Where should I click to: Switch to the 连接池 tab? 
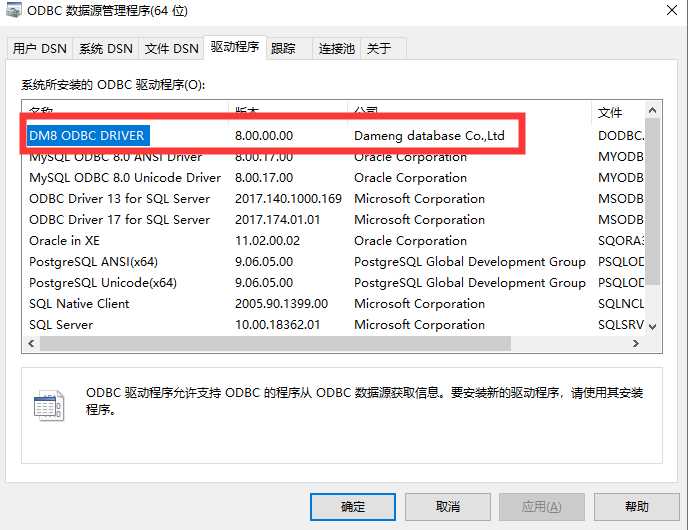click(337, 48)
